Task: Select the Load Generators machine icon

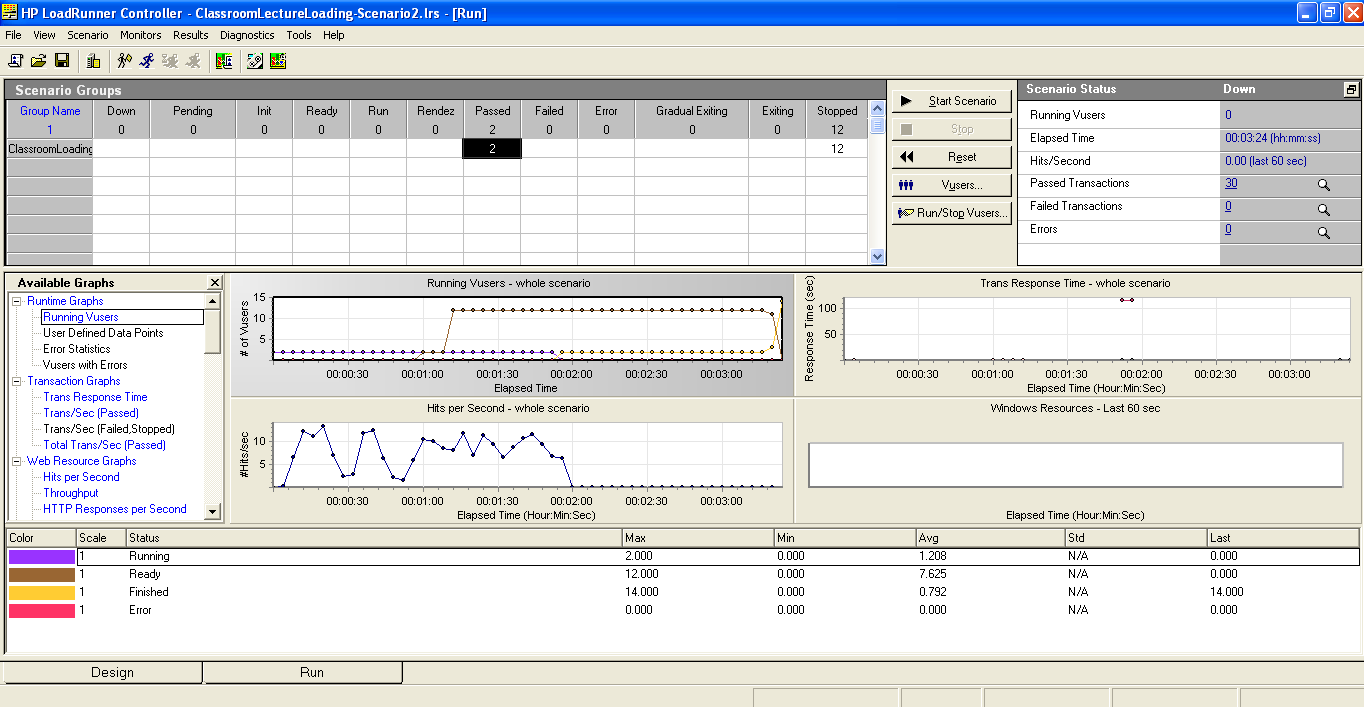Action: pos(93,60)
